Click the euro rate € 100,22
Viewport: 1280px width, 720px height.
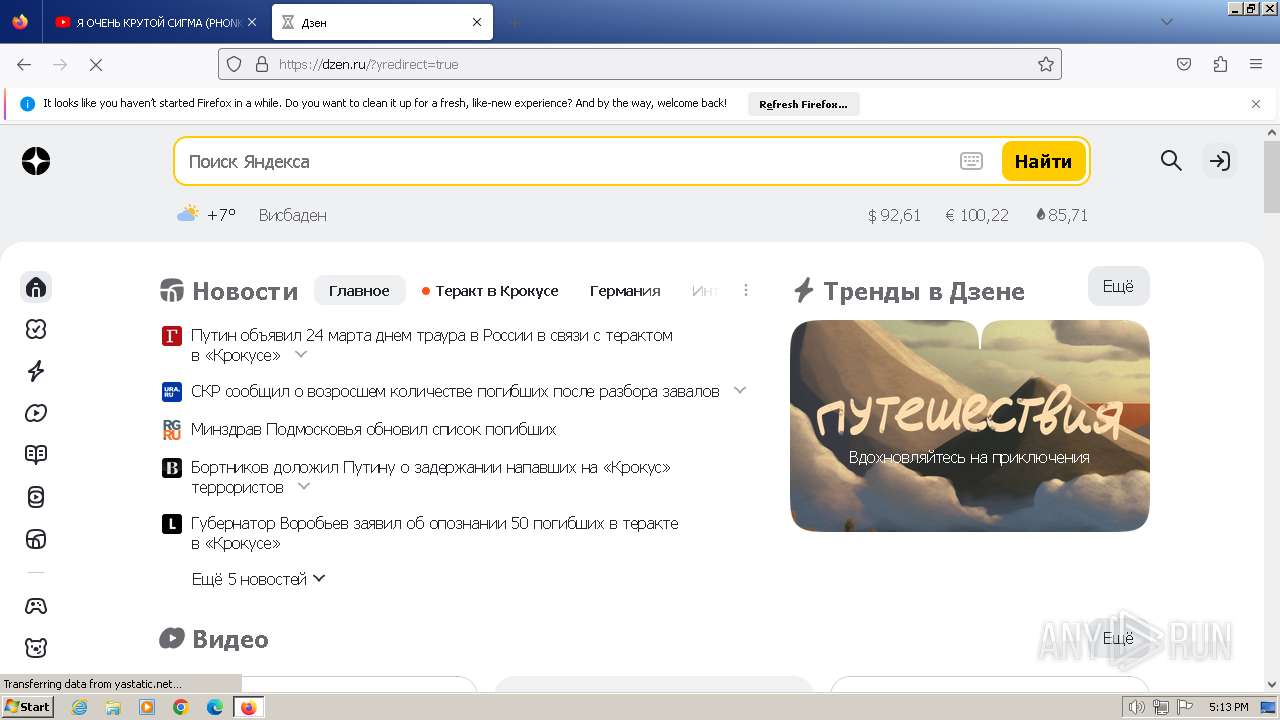977,215
